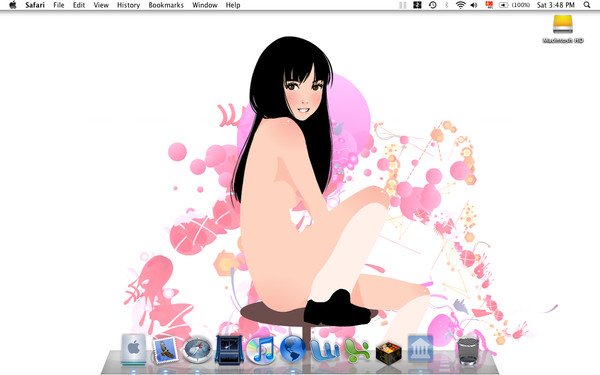Click the battery status icon

click(504, 5)
